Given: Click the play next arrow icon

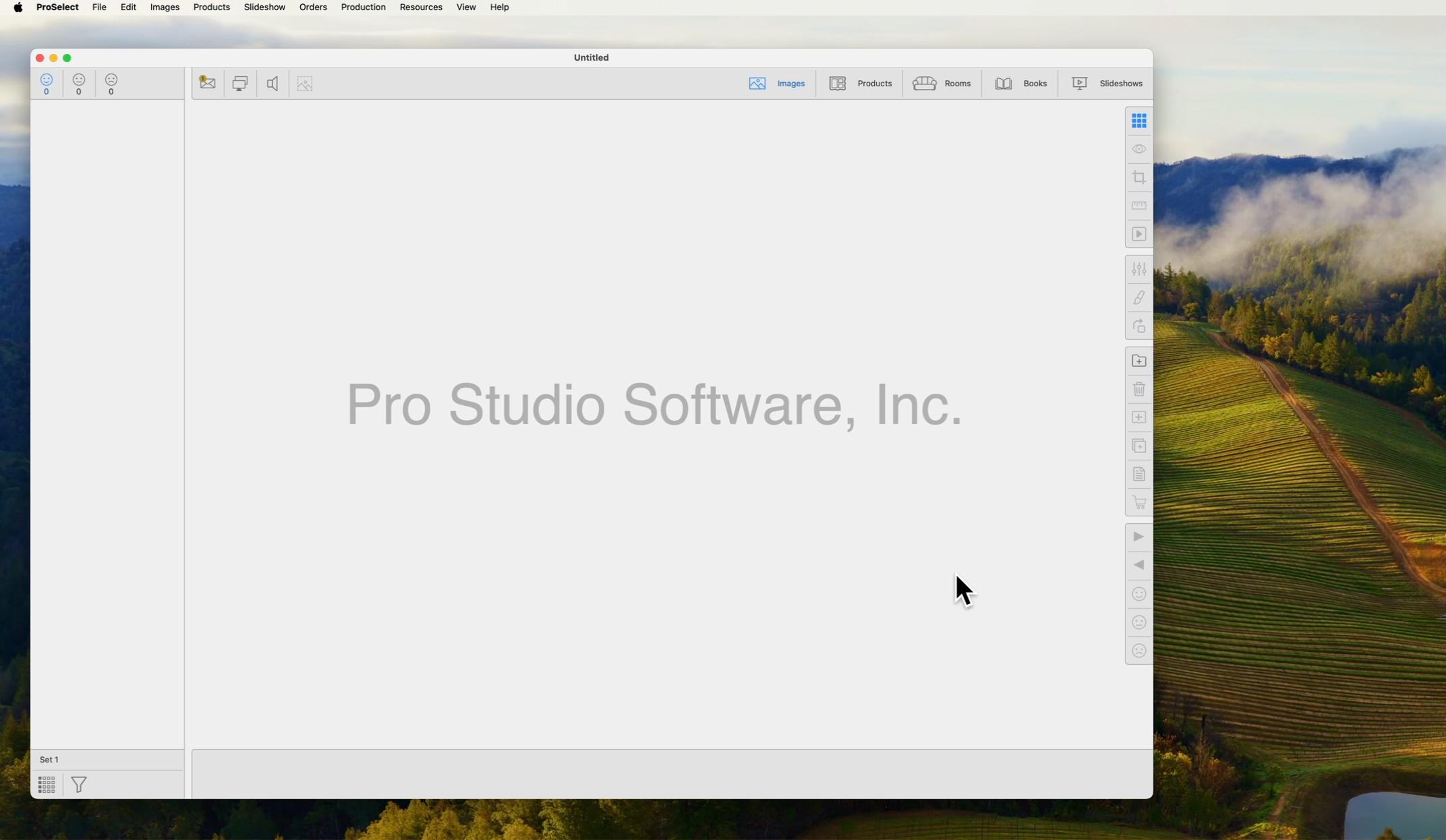Looking at the screenshot, I should (1138, 537).
